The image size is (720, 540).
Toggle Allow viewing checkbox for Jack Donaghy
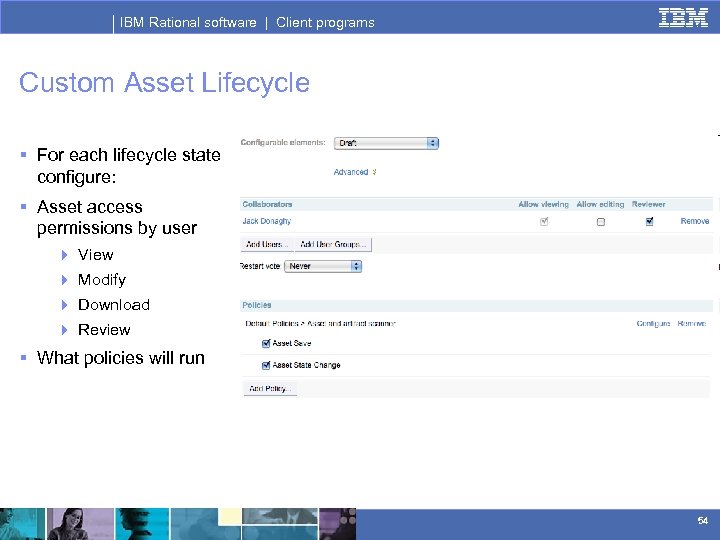[x=544, y=222]
